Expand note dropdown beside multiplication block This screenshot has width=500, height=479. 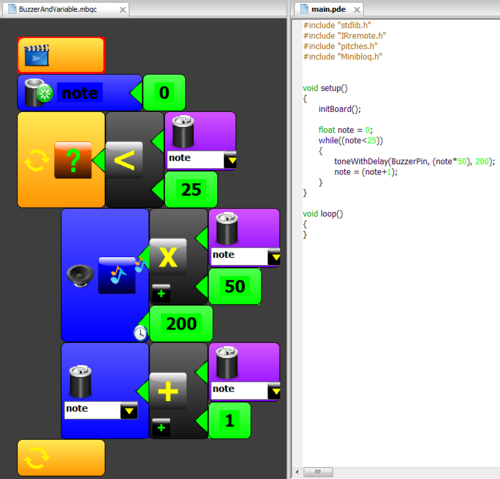point(274,257)
